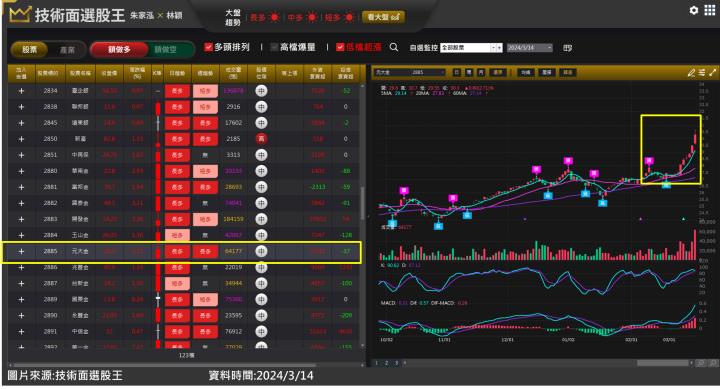The width and height of the screenshot is (720, 389).
Task: Toggle the 高檔爆量 checkbox
Action: (x=274, y=47)
